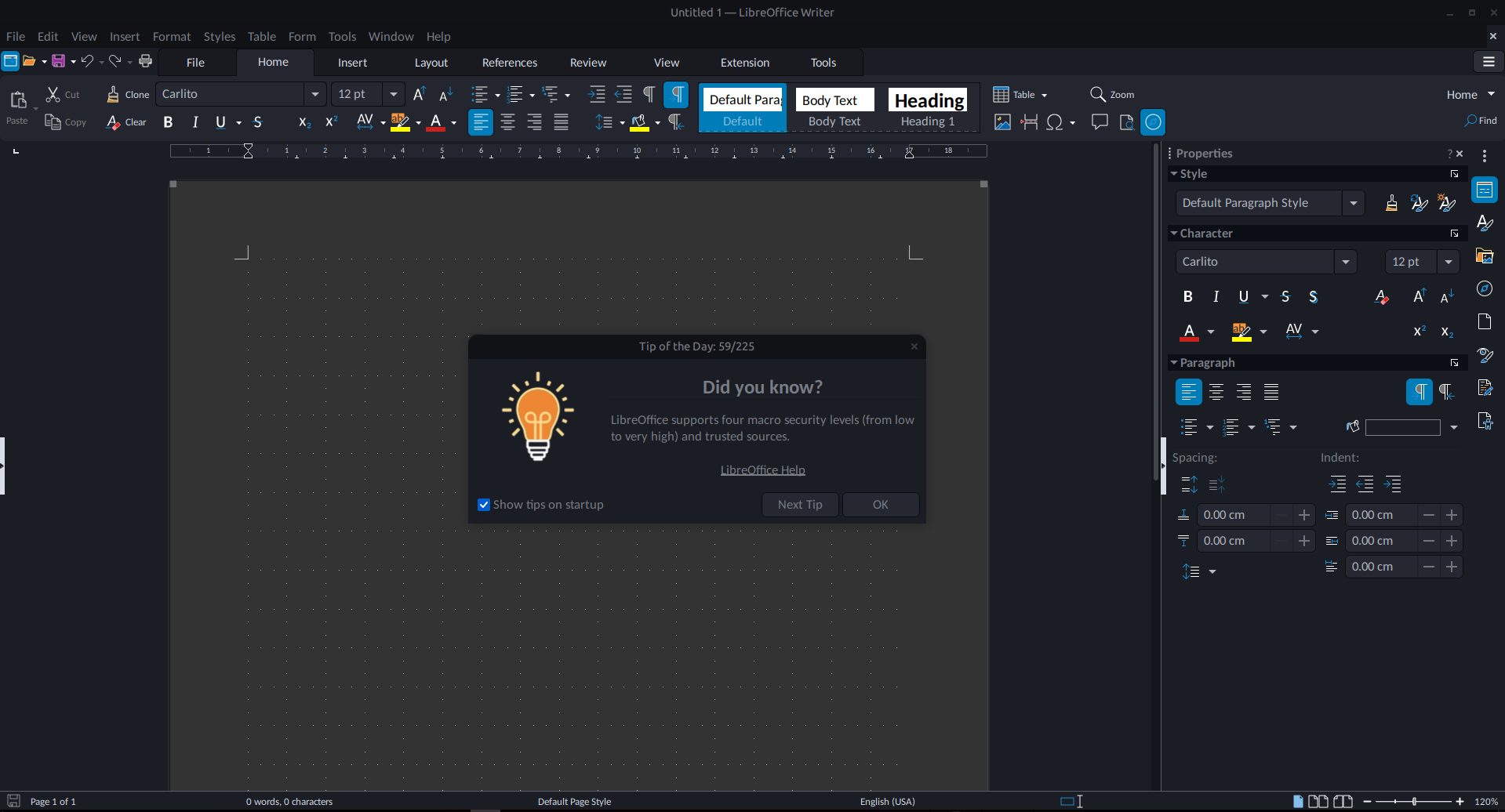Click the sidebar Increase Paragraph Spacing icon
The width and height of the screenshot is (1505, 812).
[x=1189, y=484]
